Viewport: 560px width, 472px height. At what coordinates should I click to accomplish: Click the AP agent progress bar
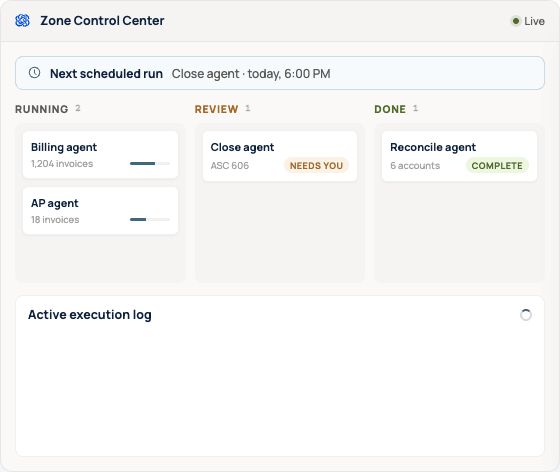click(x=150, y=220)
